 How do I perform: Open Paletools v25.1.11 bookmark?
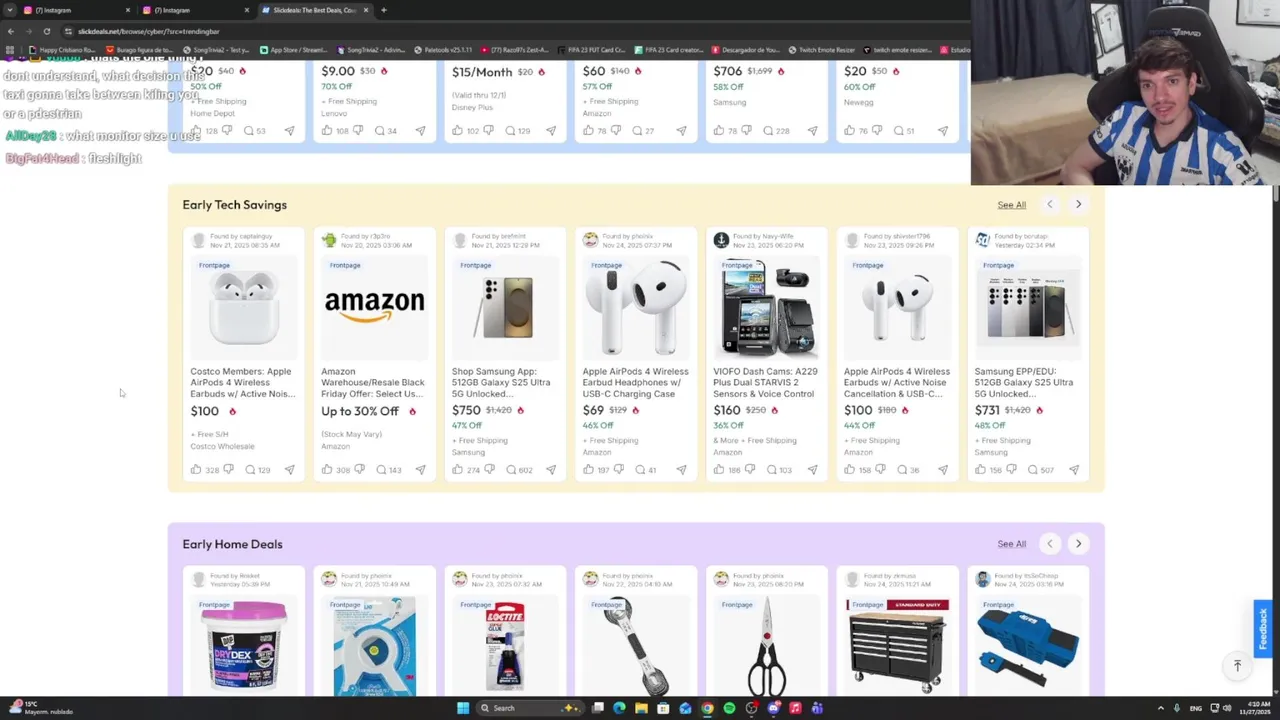point(443,50)
